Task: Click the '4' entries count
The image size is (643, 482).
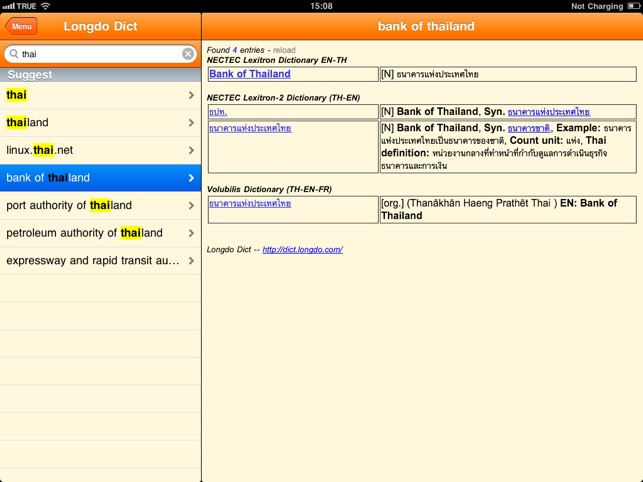Action: coord(235,50)
